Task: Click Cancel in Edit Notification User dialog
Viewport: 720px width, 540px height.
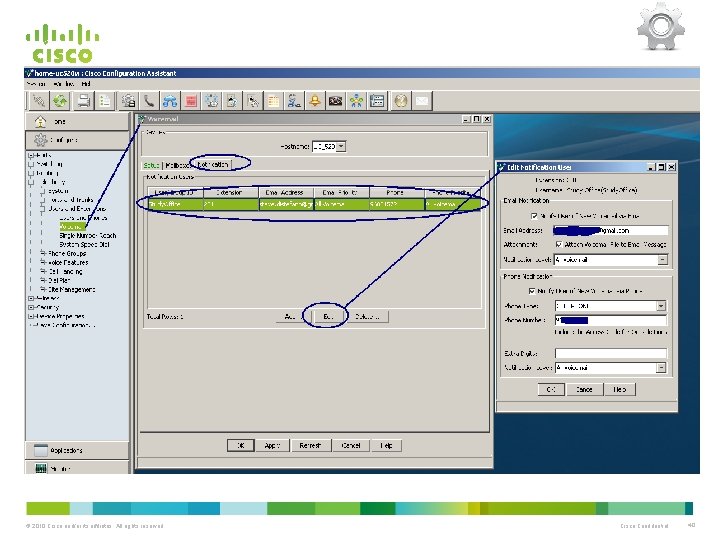Action: pyautogui.click(x=584, y=389)
